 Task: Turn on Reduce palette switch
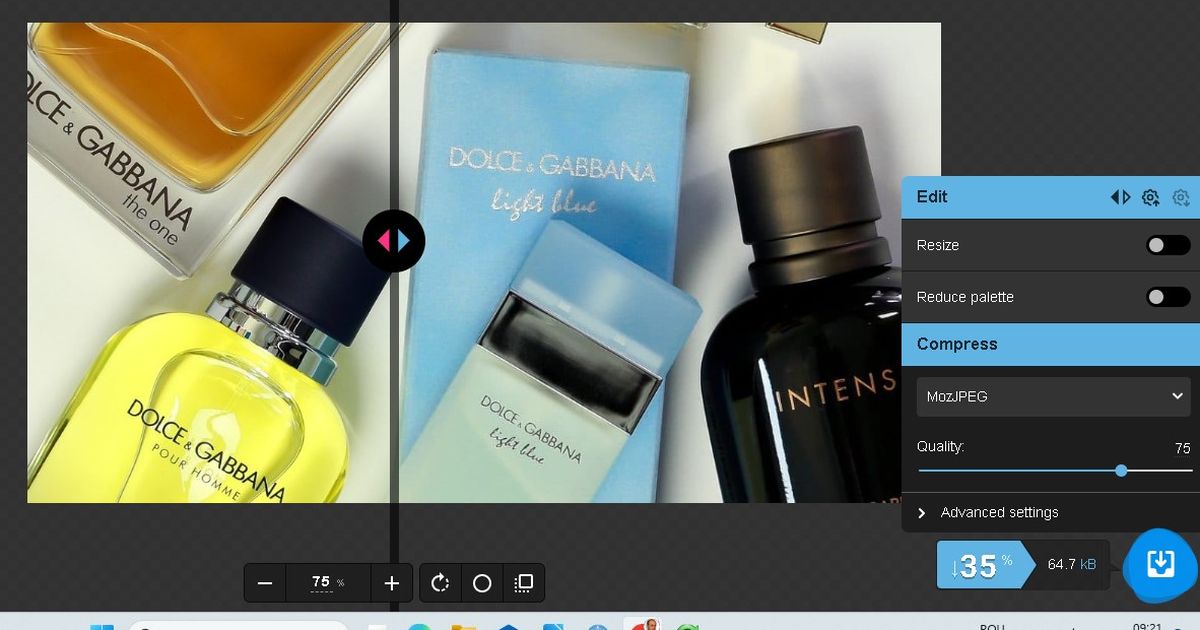pyautogui.click(x=1167, y=297)
